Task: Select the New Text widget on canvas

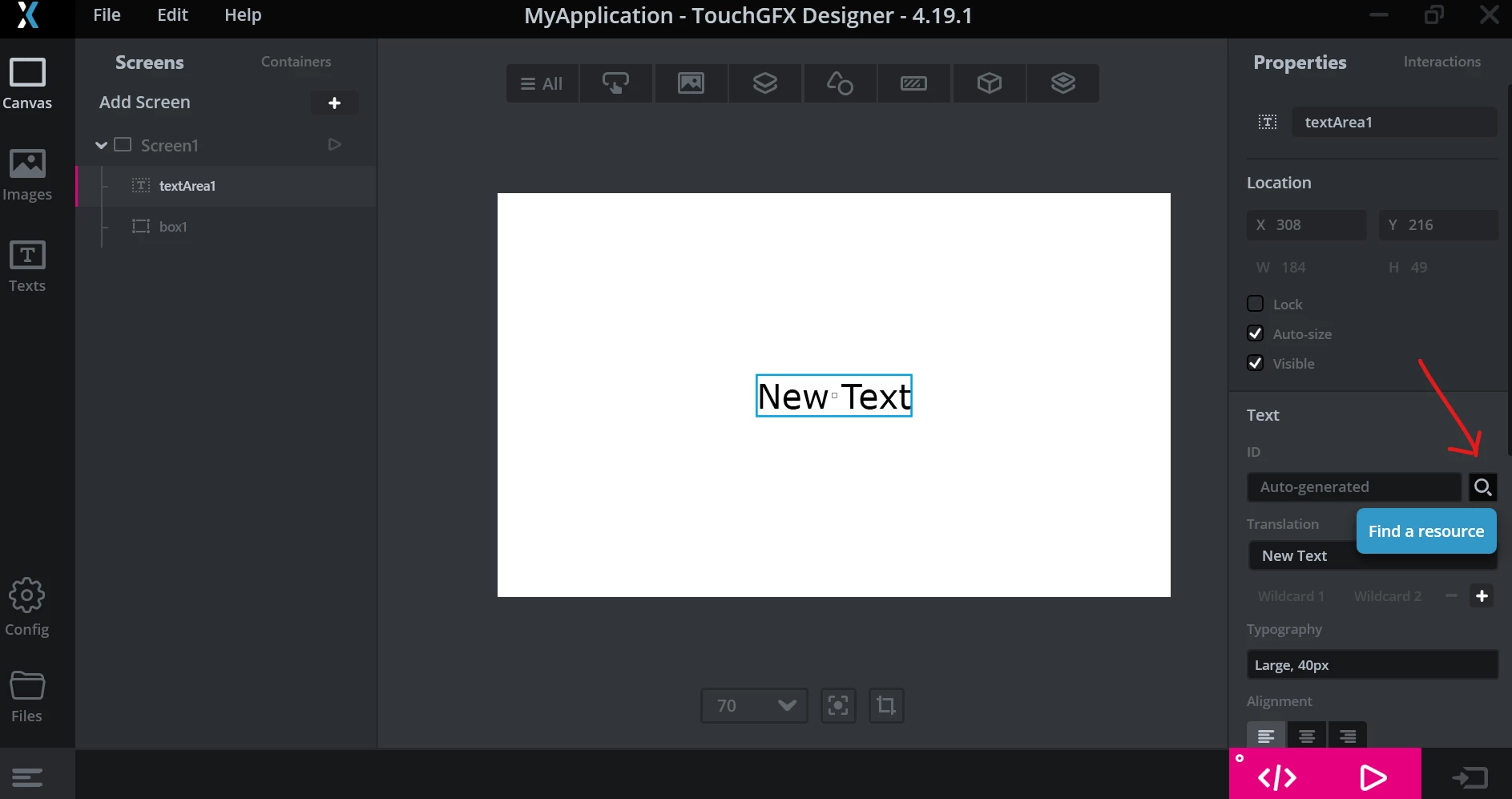Action: 833,396
